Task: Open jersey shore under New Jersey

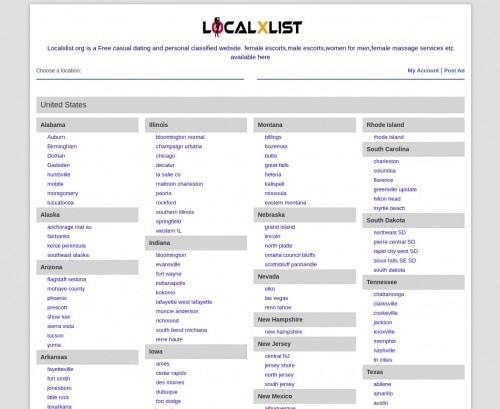Action: [280, 365]
